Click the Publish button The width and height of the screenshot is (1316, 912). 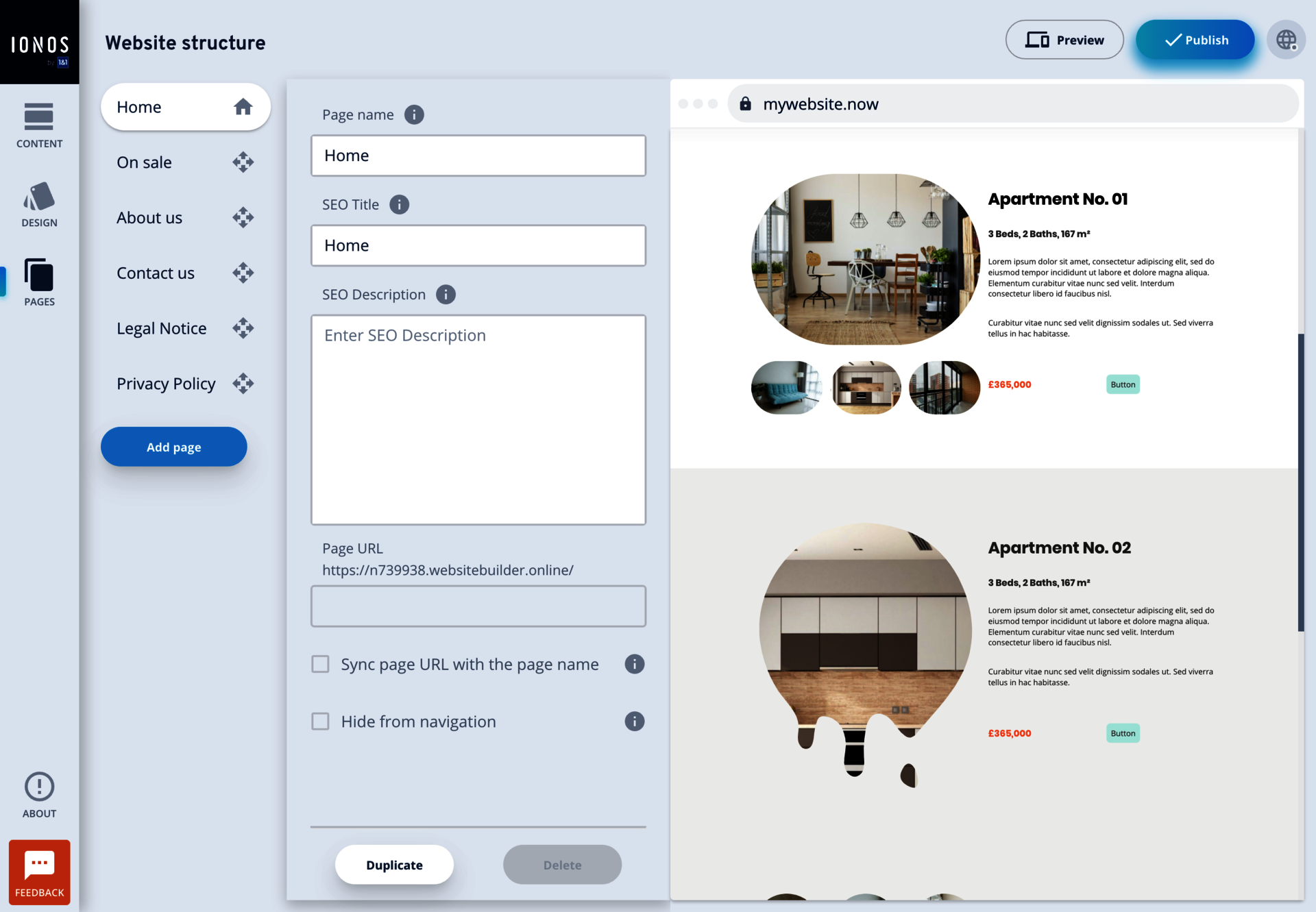point(1195,40)
